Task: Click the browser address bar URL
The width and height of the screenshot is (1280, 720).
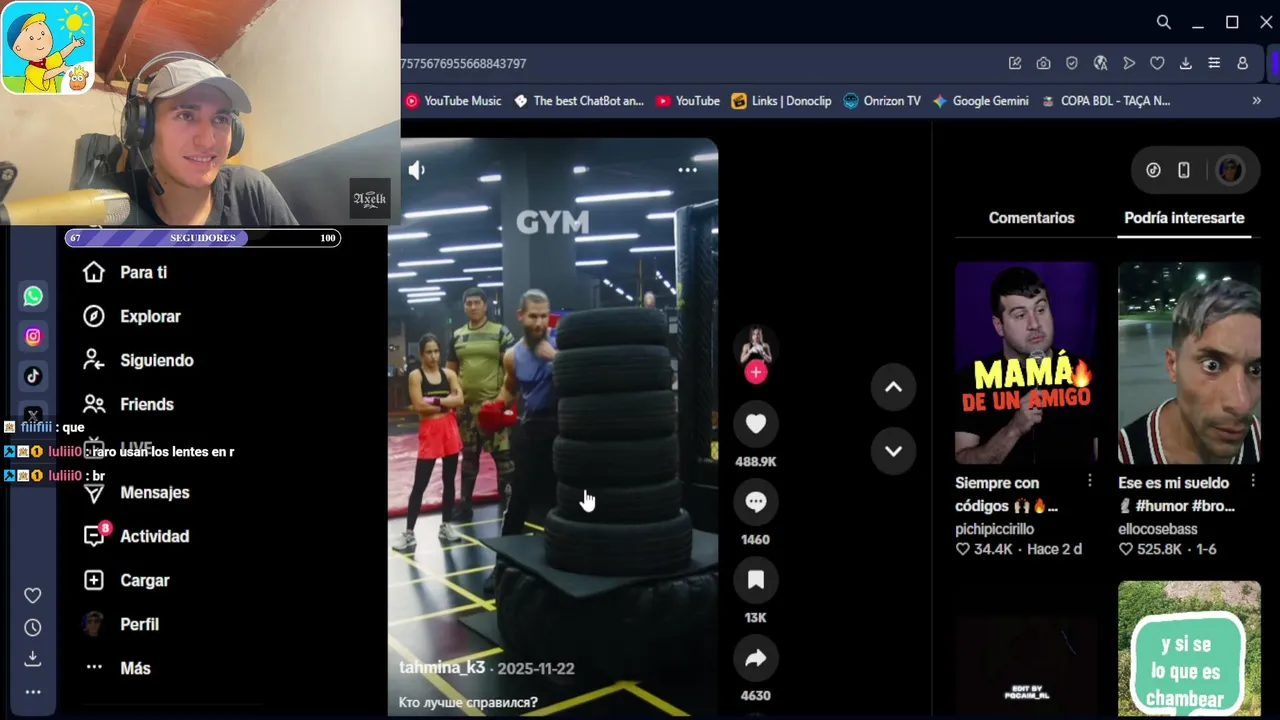Action: click(x=463, y=63)
